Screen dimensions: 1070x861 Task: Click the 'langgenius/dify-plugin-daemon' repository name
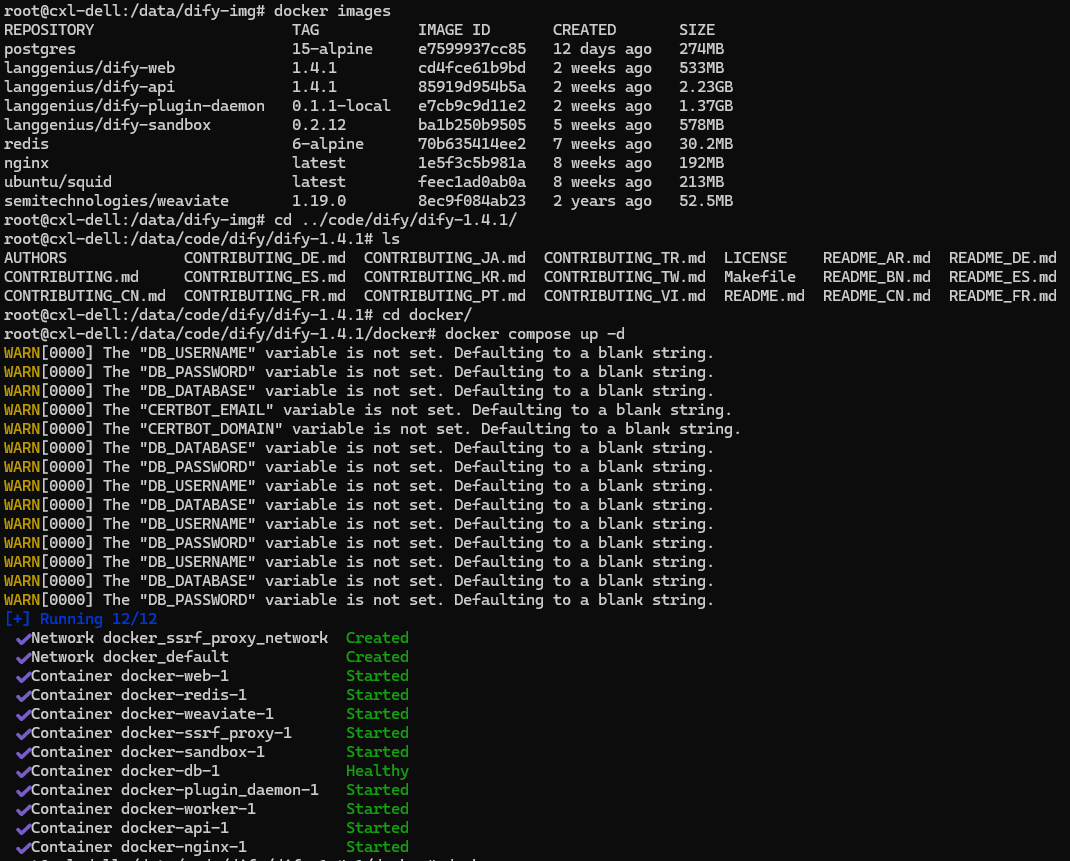(134, 106)
